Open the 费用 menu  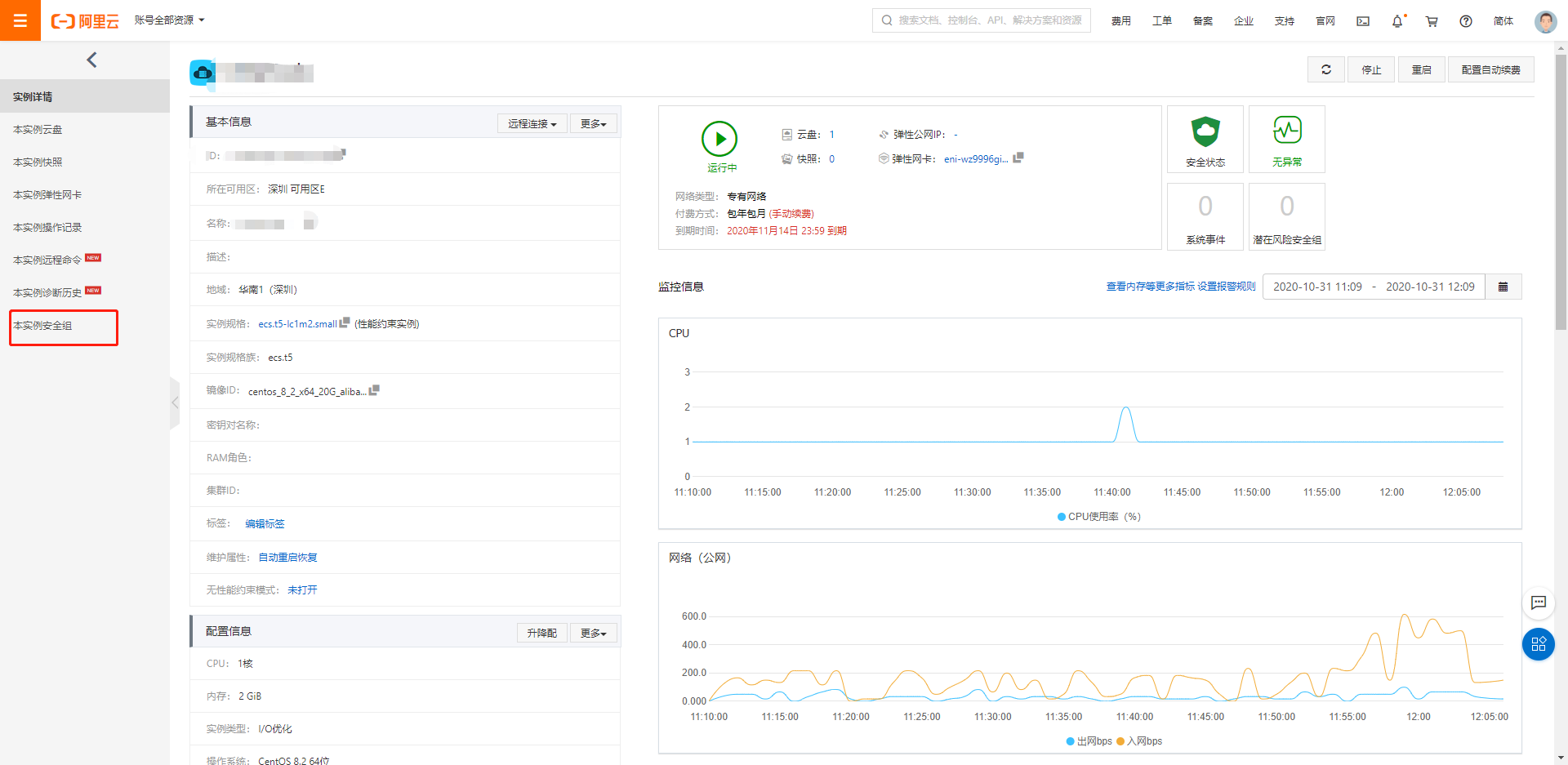click(x=1120, y=21)
